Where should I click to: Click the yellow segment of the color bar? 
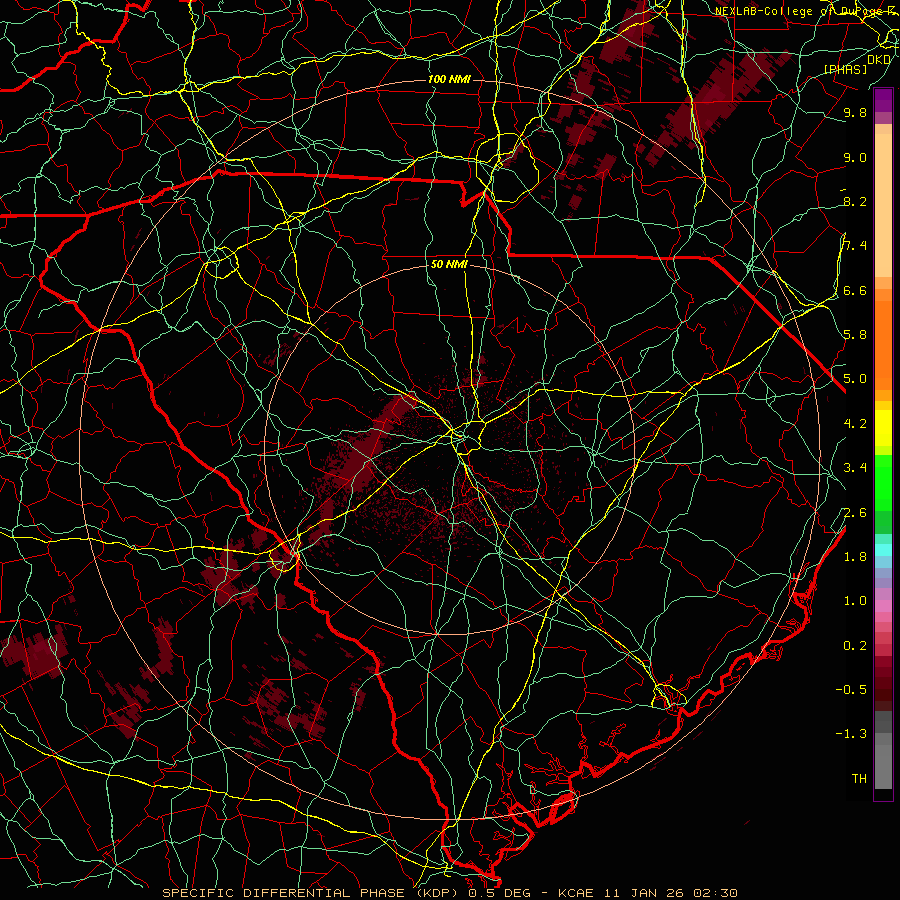[x=883, y=428]
